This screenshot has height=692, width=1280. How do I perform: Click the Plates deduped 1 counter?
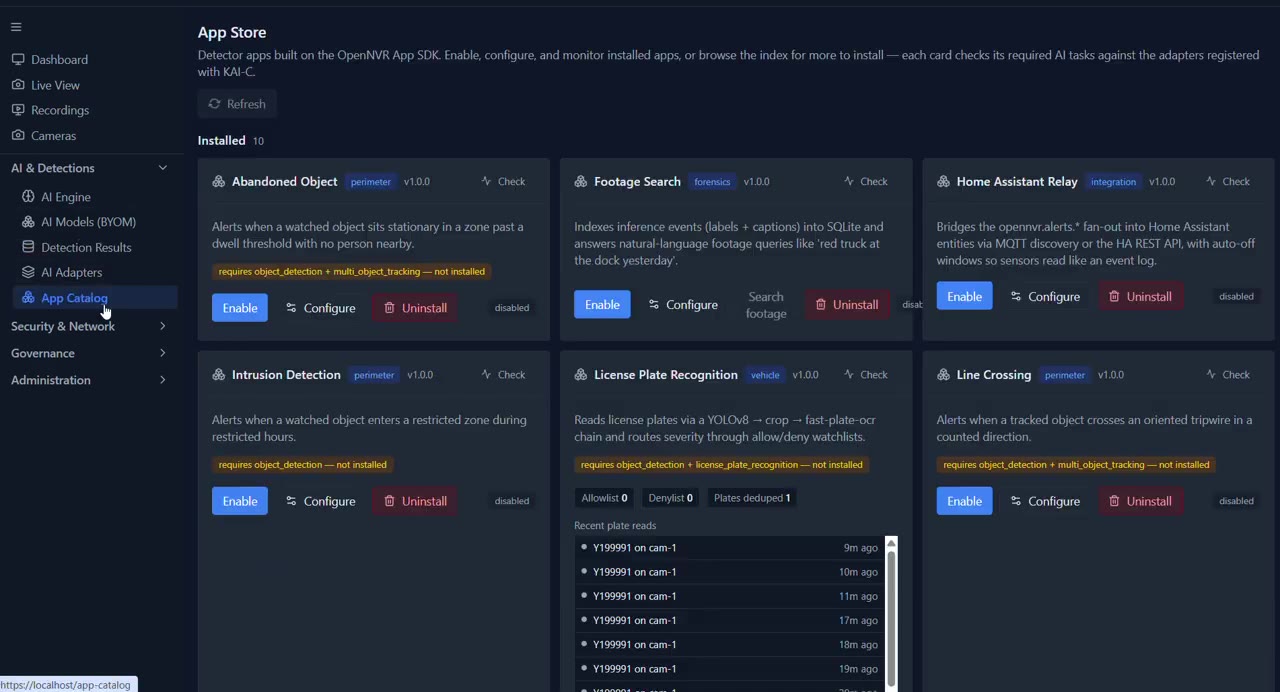(x=752, y=498)
